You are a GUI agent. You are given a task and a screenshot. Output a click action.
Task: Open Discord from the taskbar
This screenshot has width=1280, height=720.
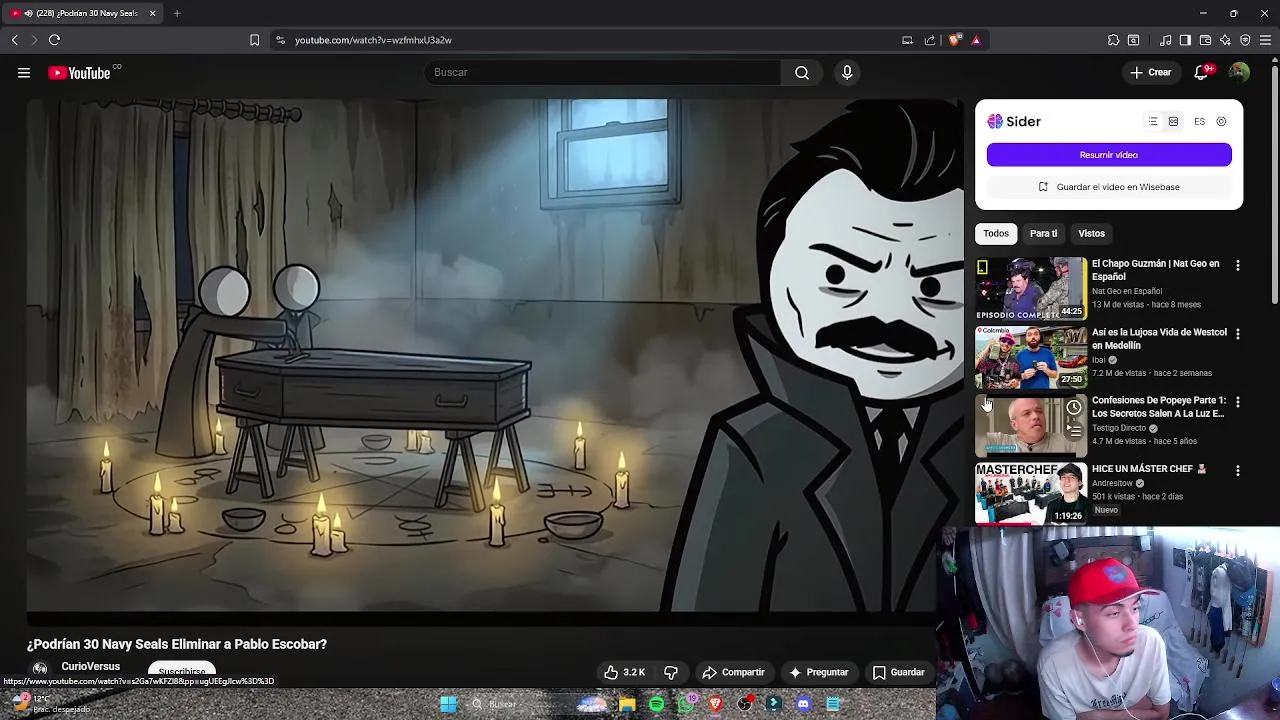pyautogui.click(x=803, y=704)
